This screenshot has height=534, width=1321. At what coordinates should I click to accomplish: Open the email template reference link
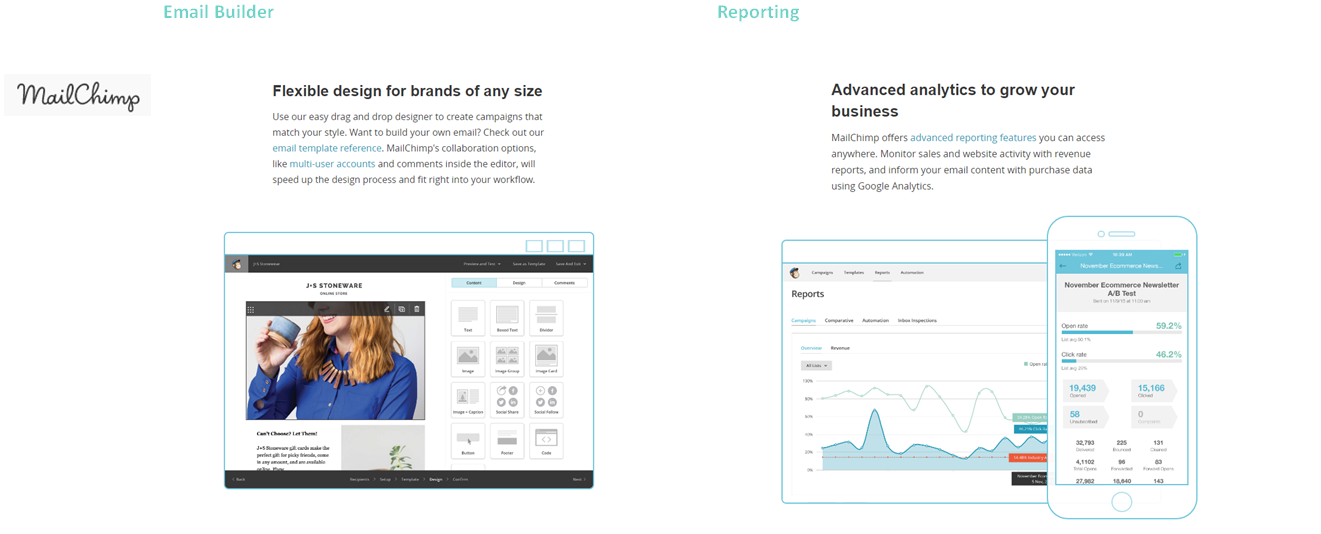coord(327,148)
